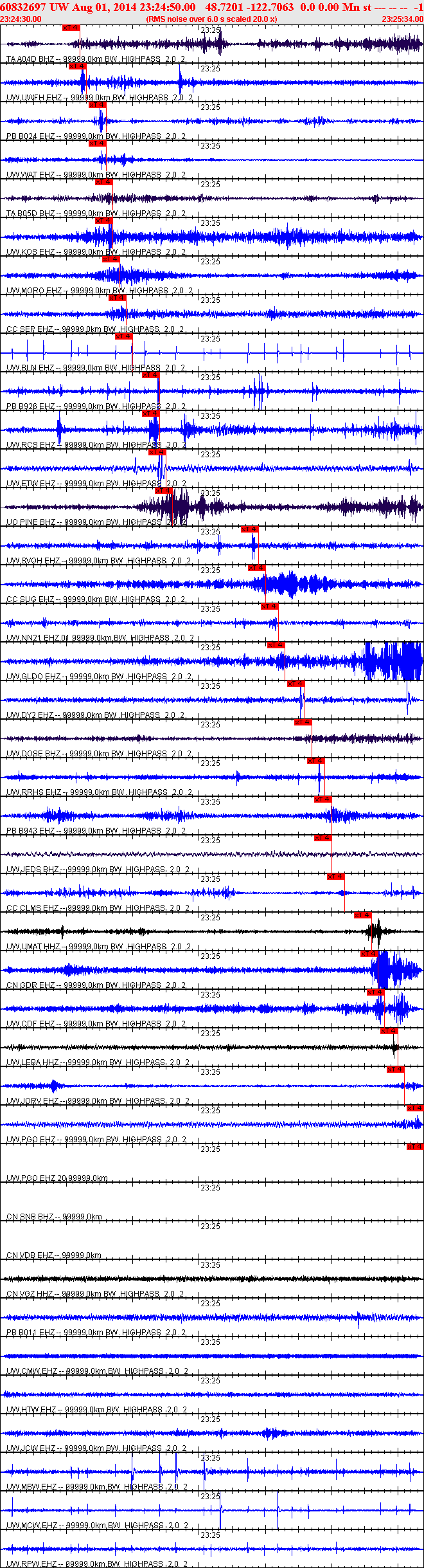Click the 'RMS noise over 6.0 s' caption
The height and width of the screenshot is (1568, 424).
[212, 19]
